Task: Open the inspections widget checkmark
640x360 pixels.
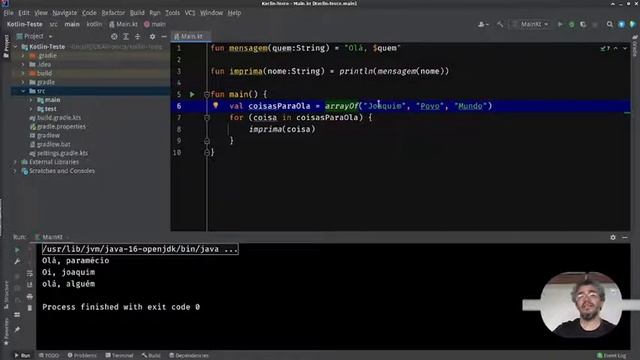Action: coord(605,49)
